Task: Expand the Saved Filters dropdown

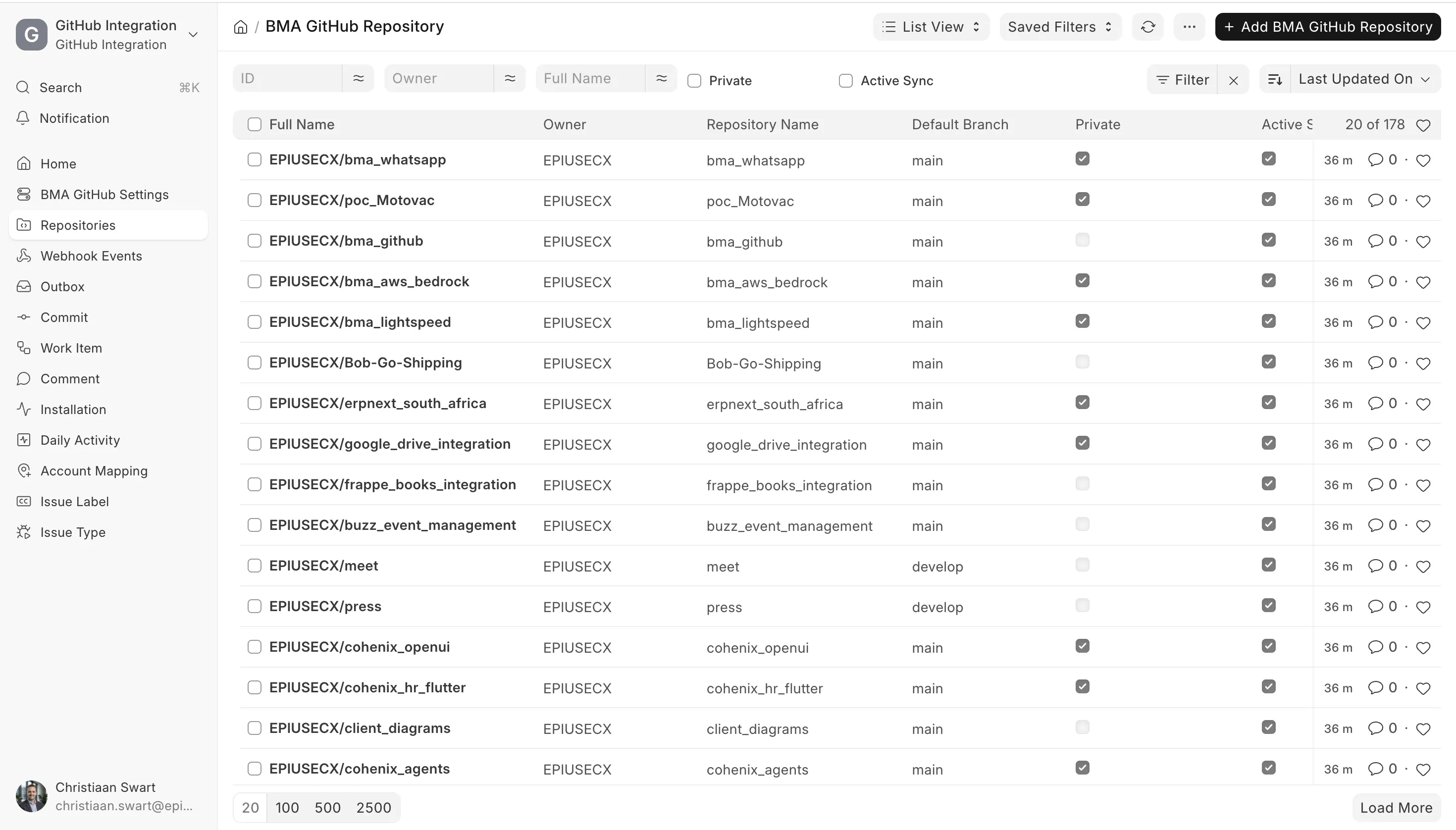Action: [x=1060, y=27]
